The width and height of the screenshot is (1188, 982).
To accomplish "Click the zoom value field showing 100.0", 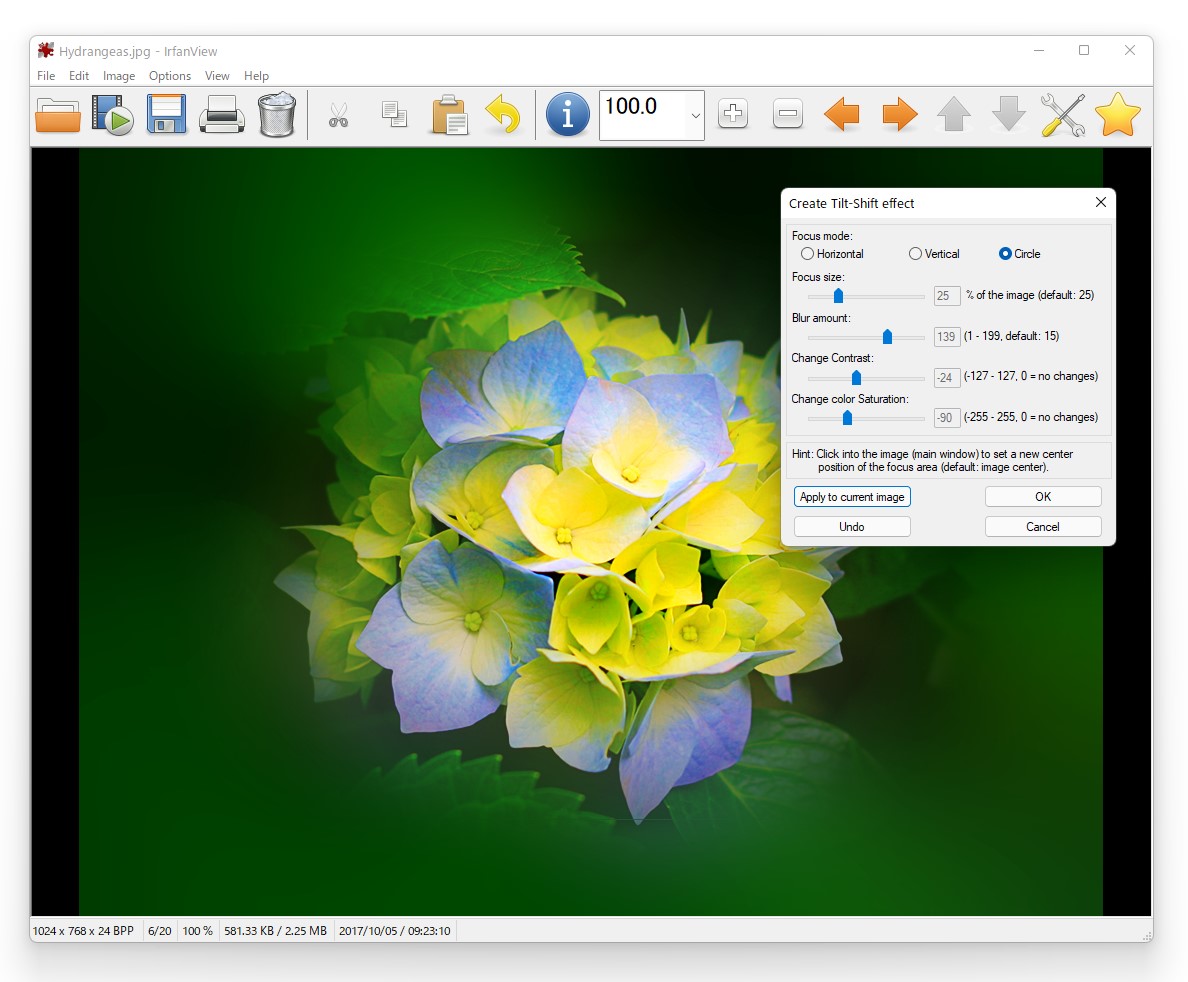I will [642, 115].
